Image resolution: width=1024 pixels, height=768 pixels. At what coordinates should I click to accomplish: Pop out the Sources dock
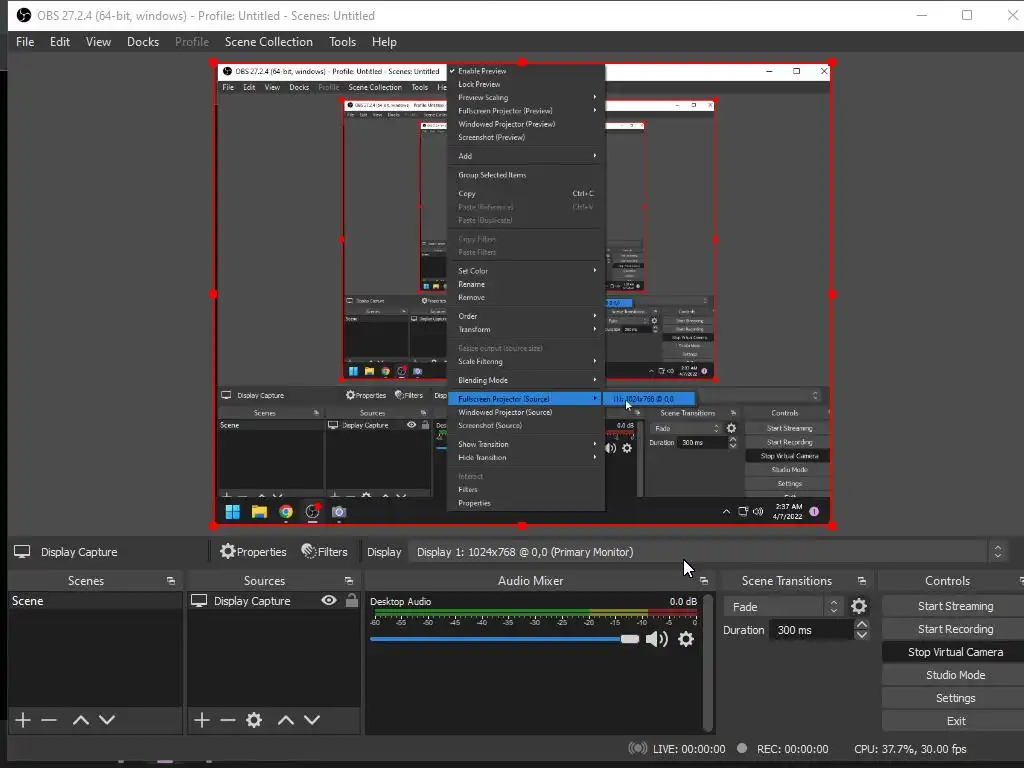tap(349, 581)
